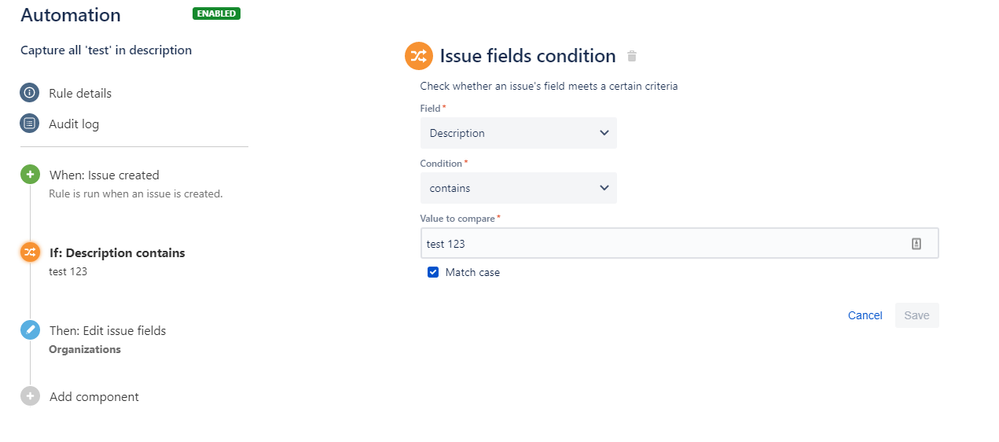
Task: Click the Rule details info icon
Action: [30, 93]
